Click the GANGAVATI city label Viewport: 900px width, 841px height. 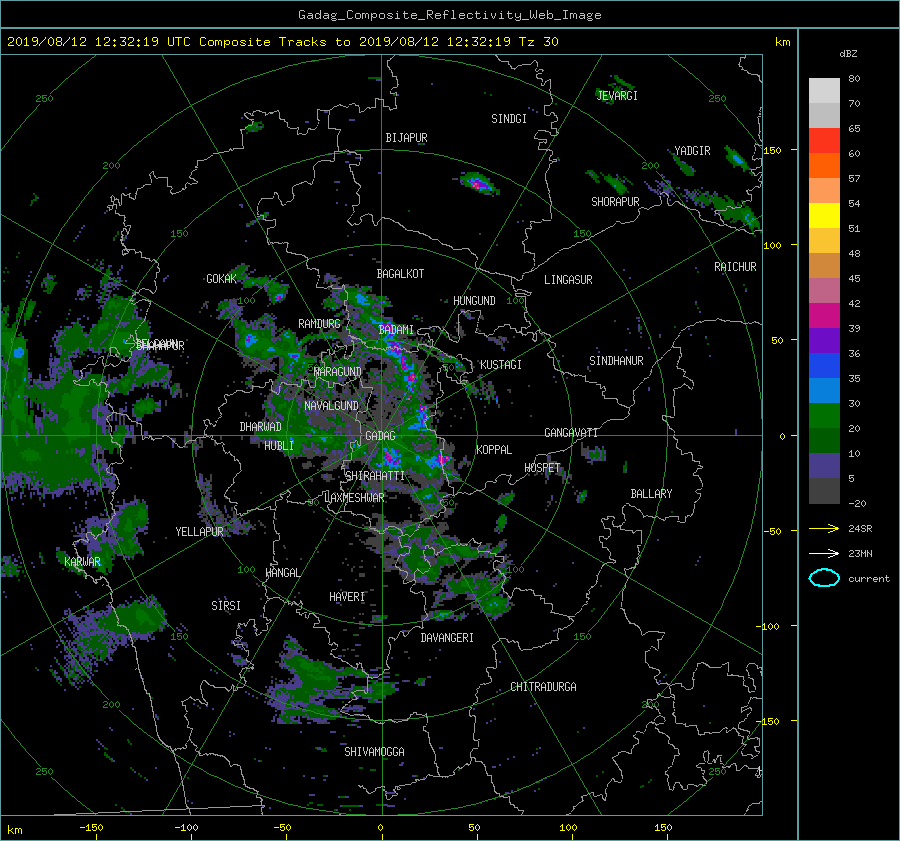click(x=571, y=433)
